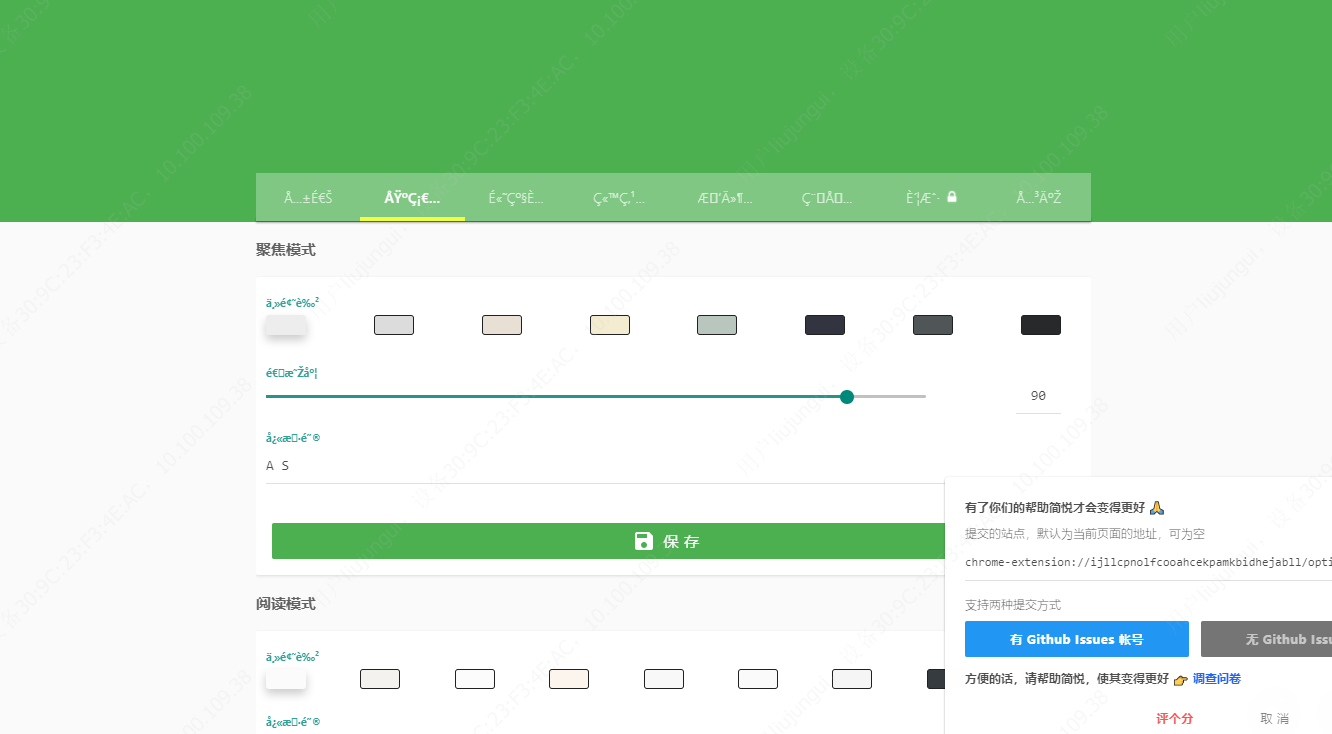This screenshot has height=734, width=1332.
Task: Switch to the rightmost tab in the tab bar
Action: tap(1038, 197)
